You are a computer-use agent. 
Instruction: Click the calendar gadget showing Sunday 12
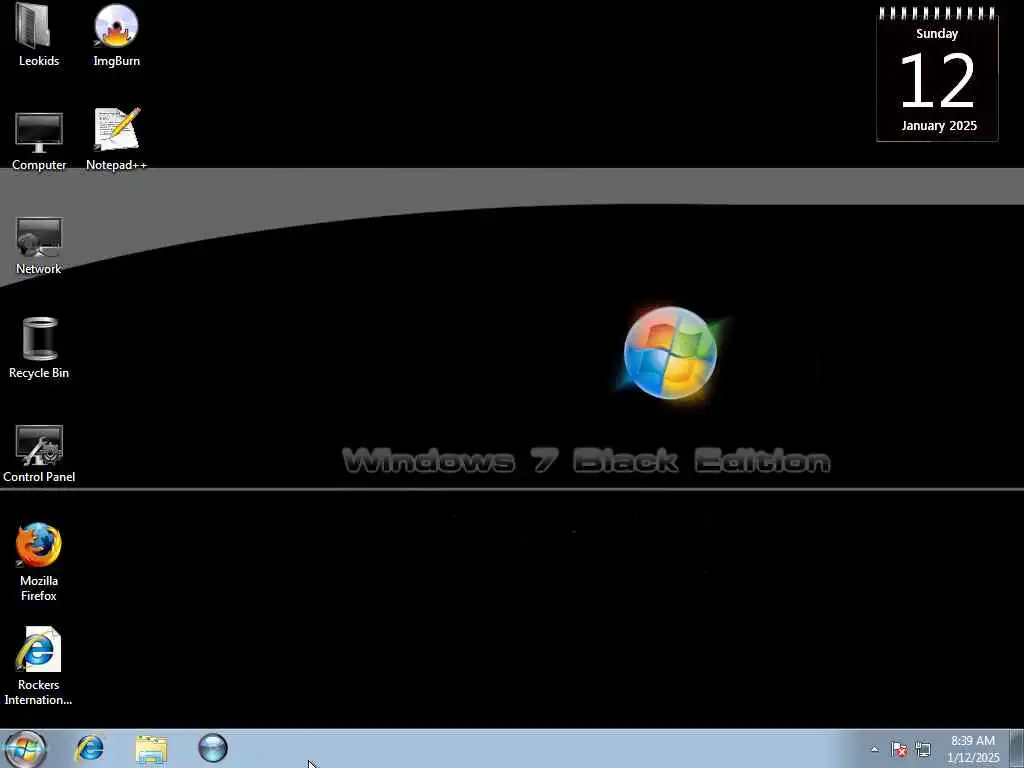[937, 74]
